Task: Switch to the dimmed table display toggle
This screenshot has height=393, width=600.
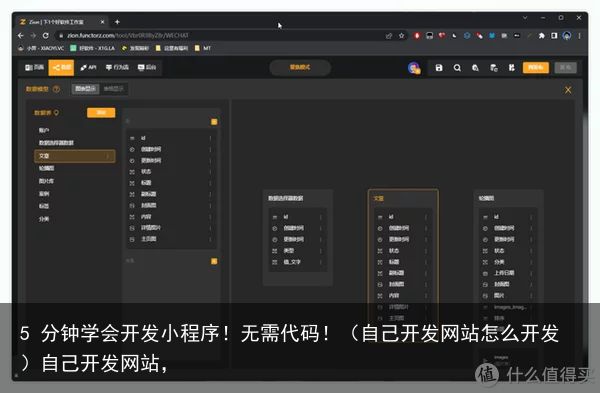Action: [114, 89]
